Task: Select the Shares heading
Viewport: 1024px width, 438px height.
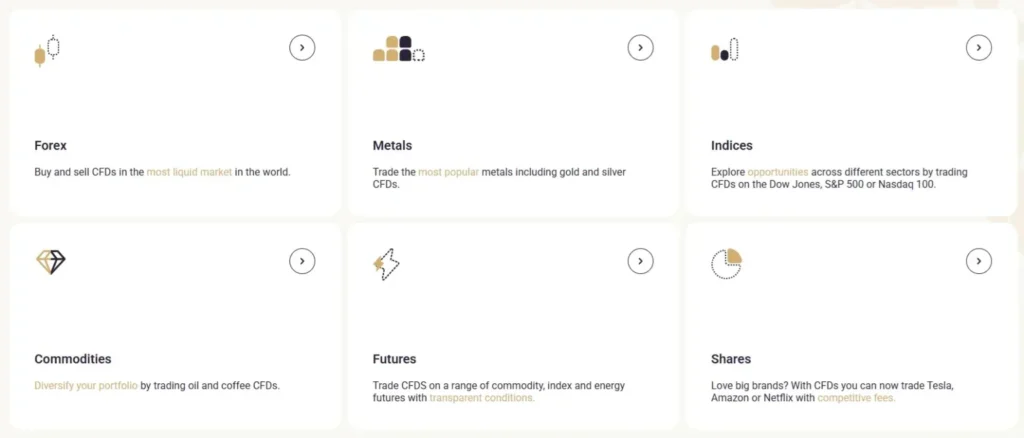Action: point(730,359)
